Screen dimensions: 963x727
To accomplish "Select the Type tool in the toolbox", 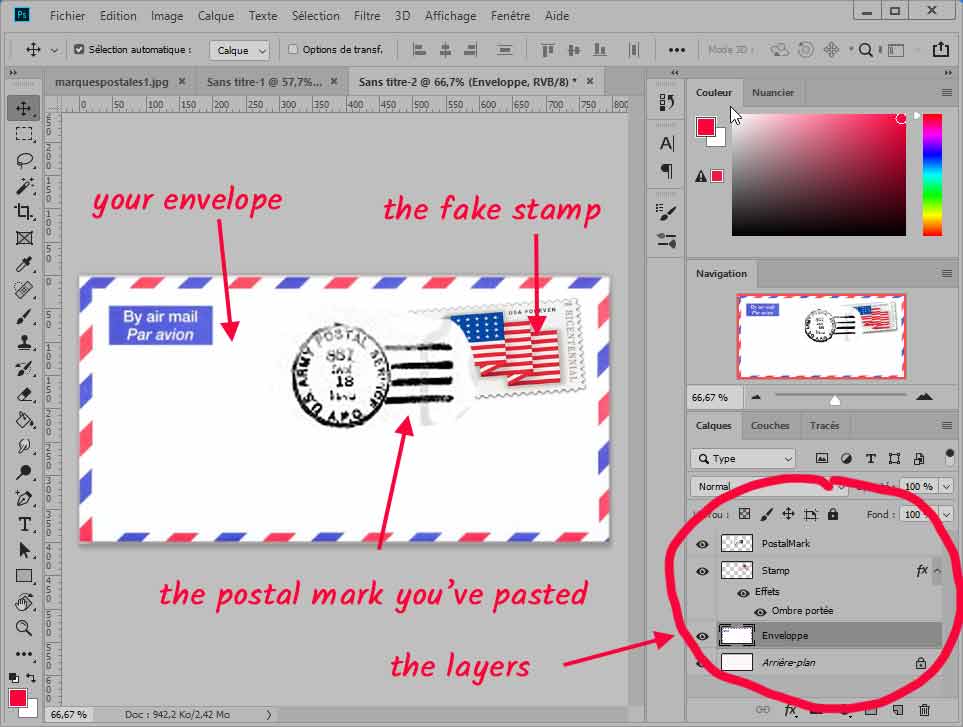I will (x=23, y=524).
